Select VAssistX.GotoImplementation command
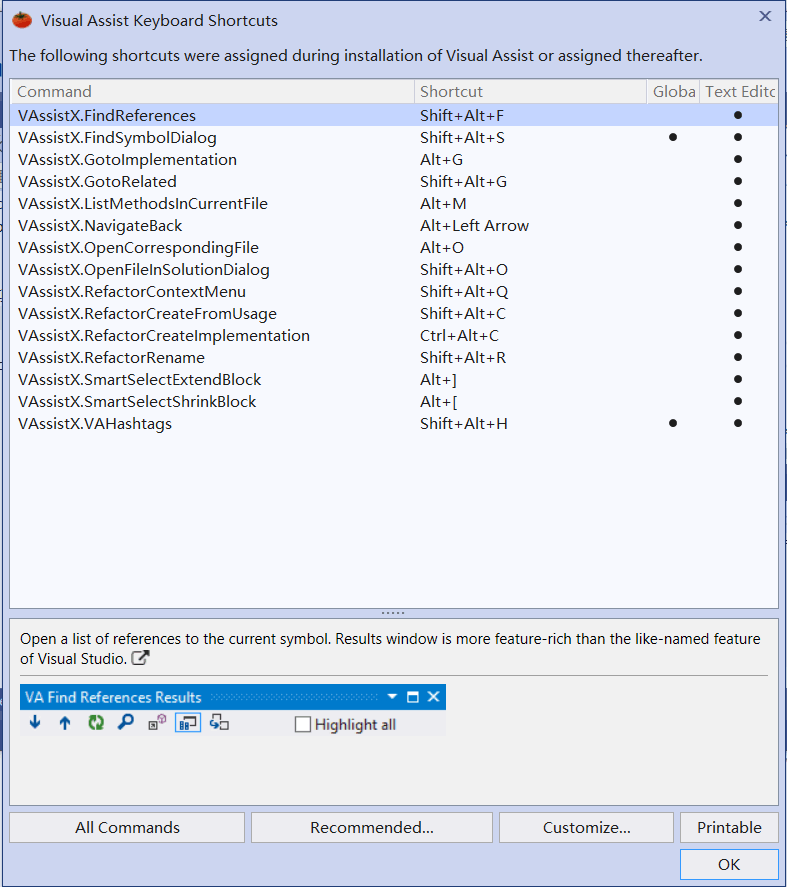Viewport: 787px width, 887px height. [127, 160]
